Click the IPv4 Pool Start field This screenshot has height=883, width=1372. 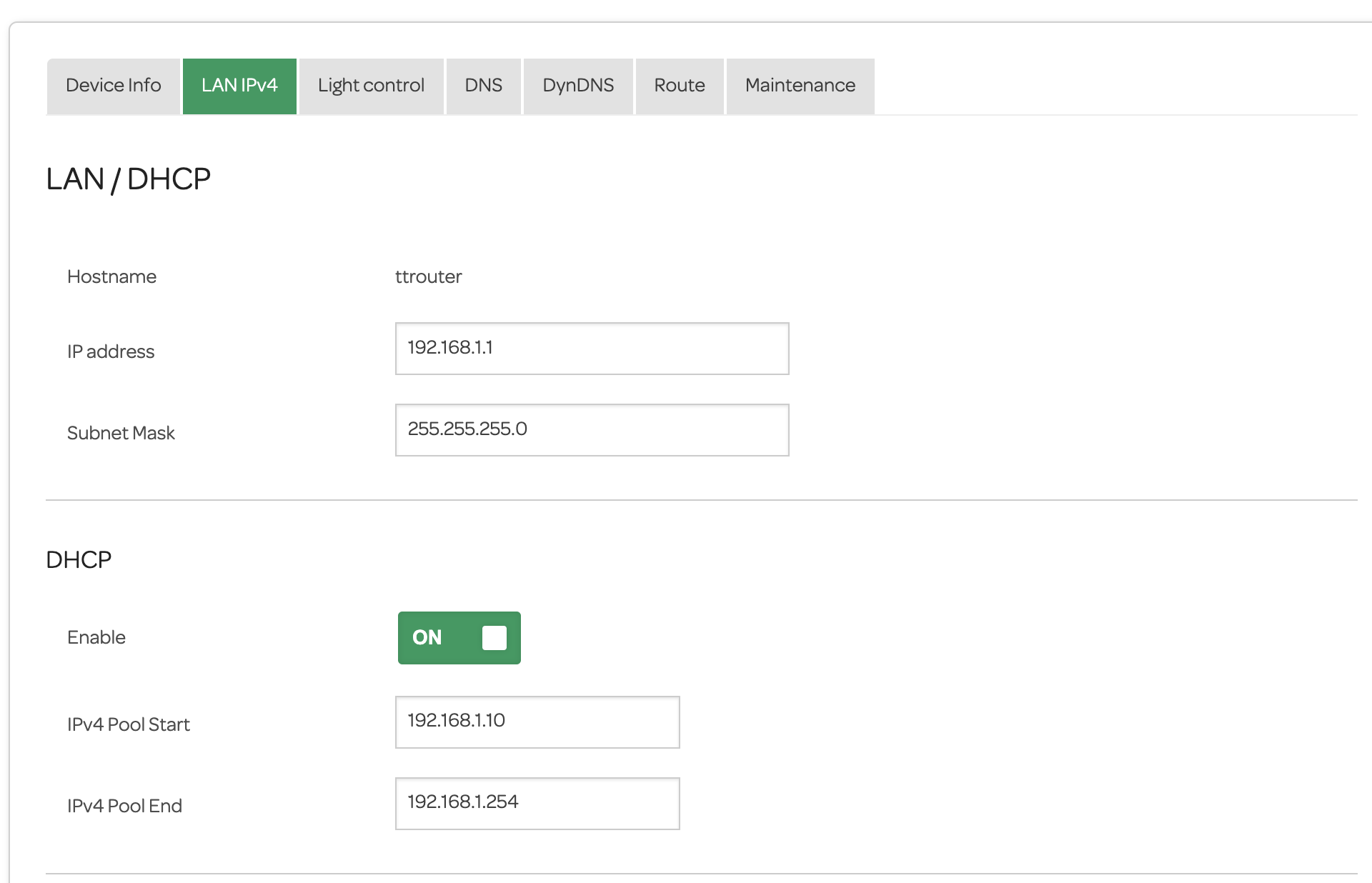click(537, 722)
